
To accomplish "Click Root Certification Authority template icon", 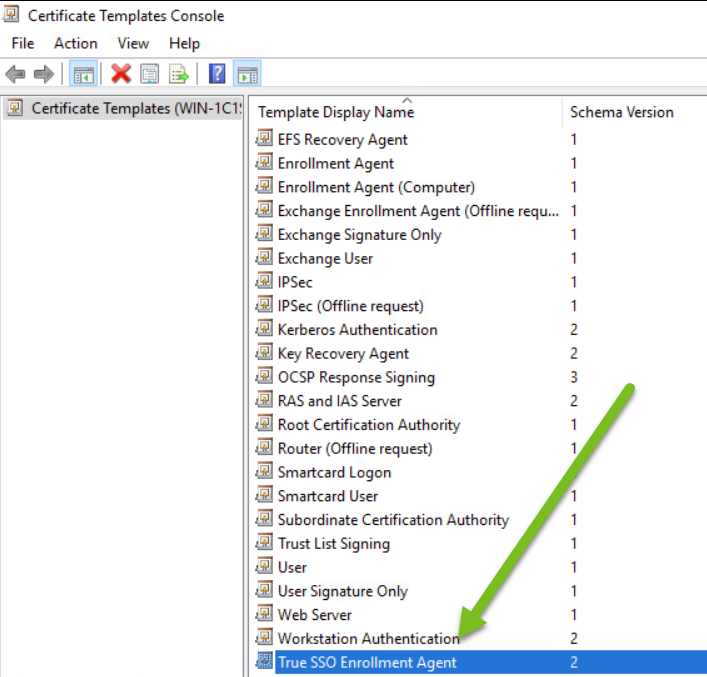I will (x=264, y=423).
